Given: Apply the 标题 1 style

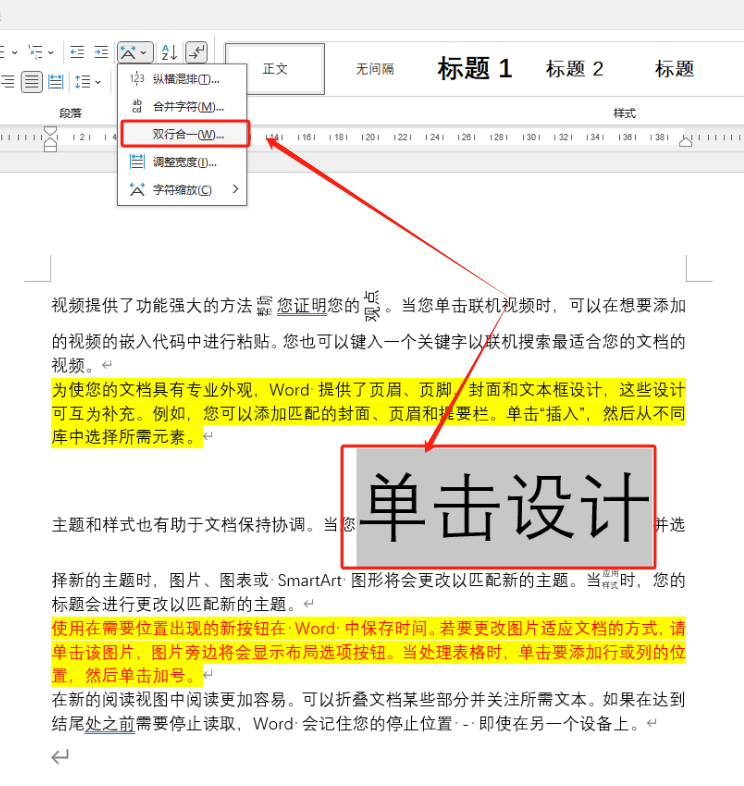Looking at the screenshot, I should point(475,69).
